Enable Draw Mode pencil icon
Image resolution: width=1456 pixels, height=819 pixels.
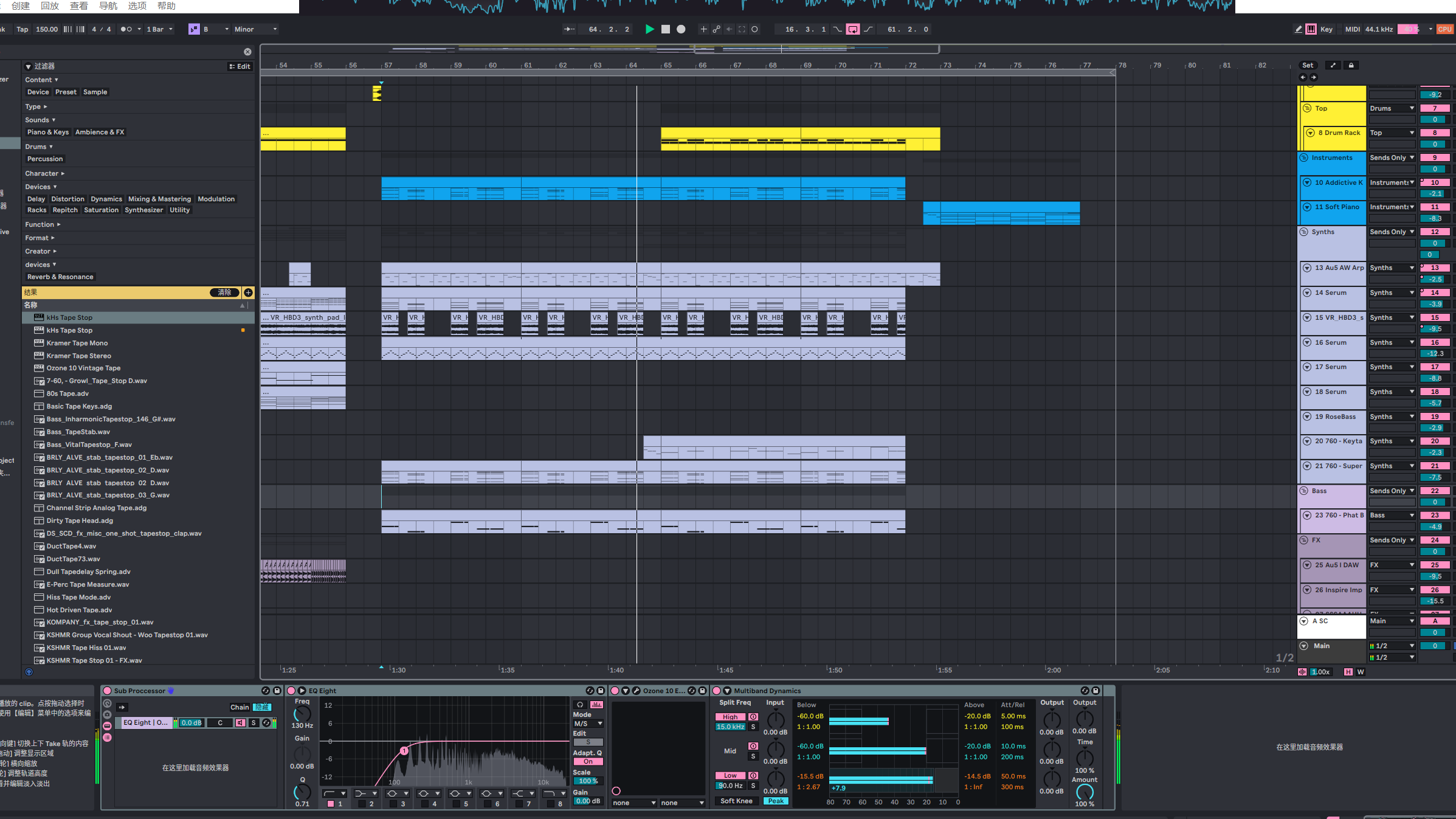click(1298, 29)
